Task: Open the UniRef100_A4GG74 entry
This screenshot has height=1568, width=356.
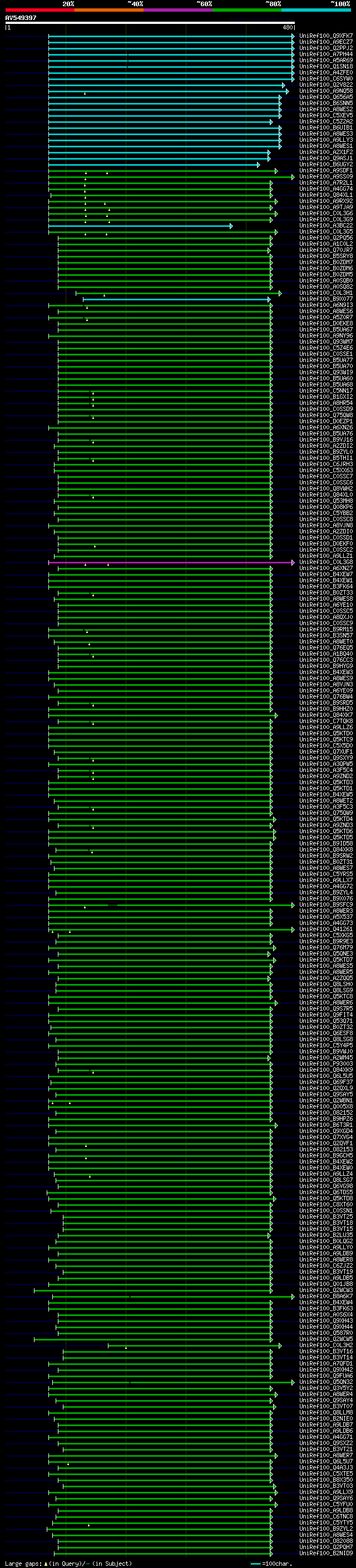Action: tap(325, 189)
